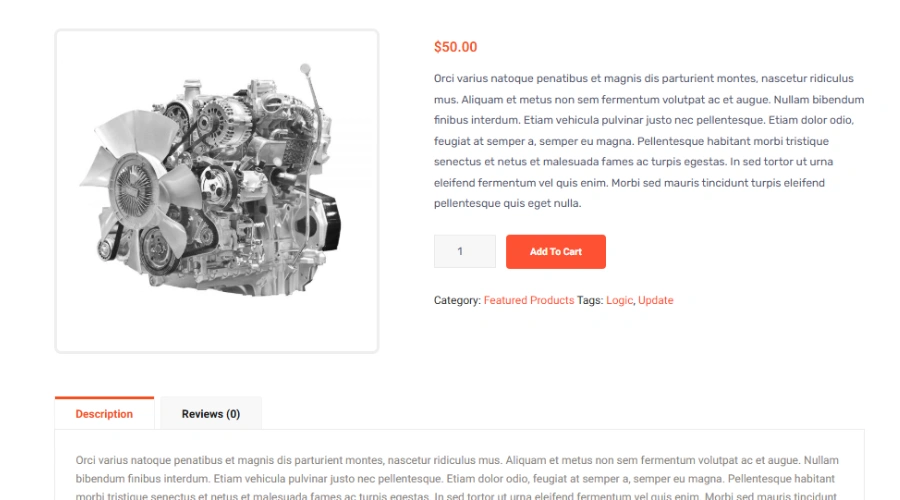Click the Tags: label
Image resolution: width=900 pixels, height=500 pixels.
pyautogui.click(x=589, y=300)
